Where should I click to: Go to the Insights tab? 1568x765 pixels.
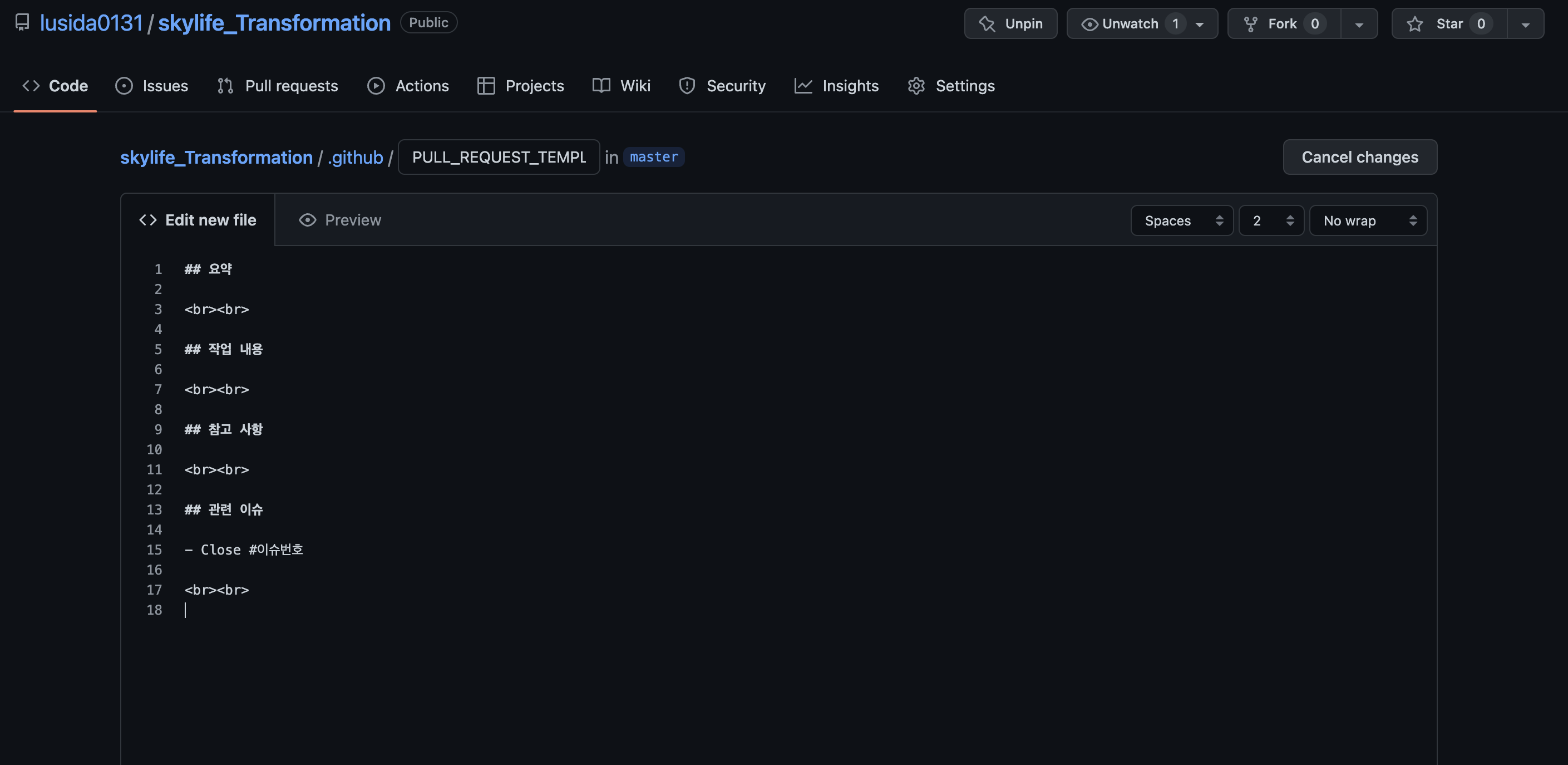click(x=836, y=86)
